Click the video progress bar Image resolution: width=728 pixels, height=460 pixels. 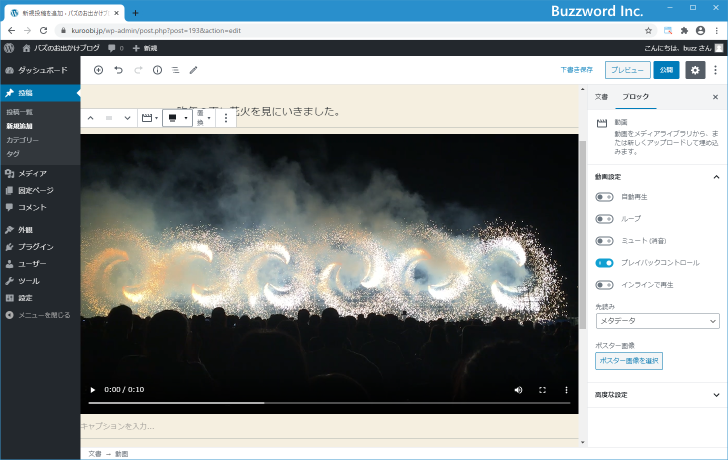[329, 403]
